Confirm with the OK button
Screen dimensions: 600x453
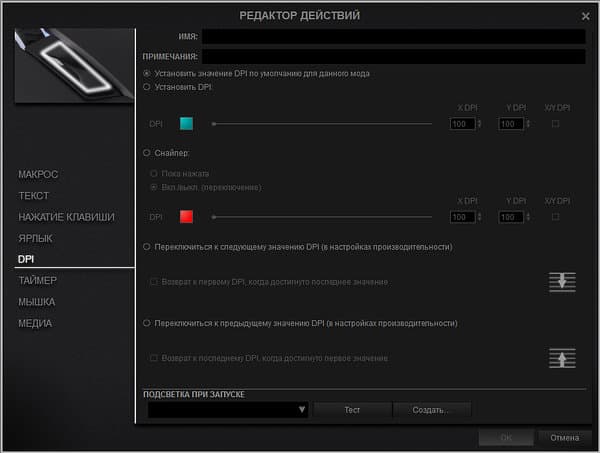tap(506, 438)
